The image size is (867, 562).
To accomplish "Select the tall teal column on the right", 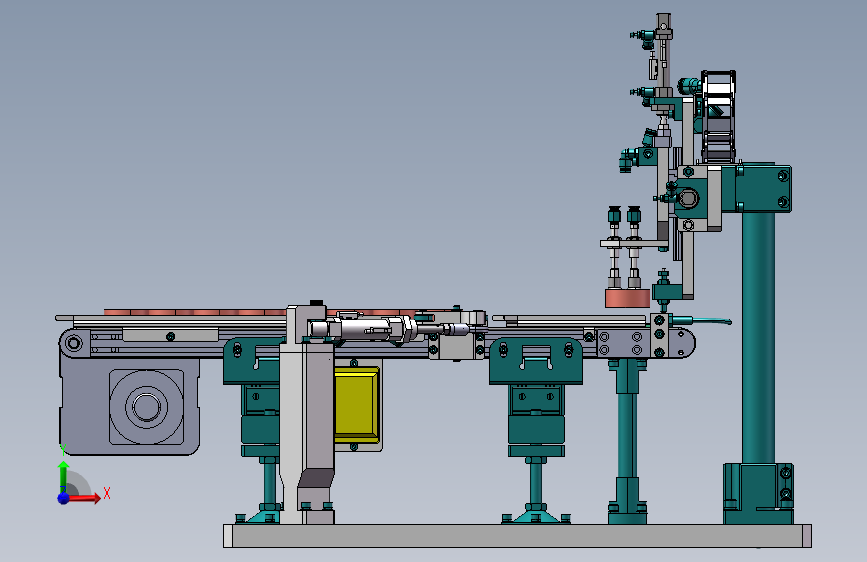I will (x=758, y=337).
